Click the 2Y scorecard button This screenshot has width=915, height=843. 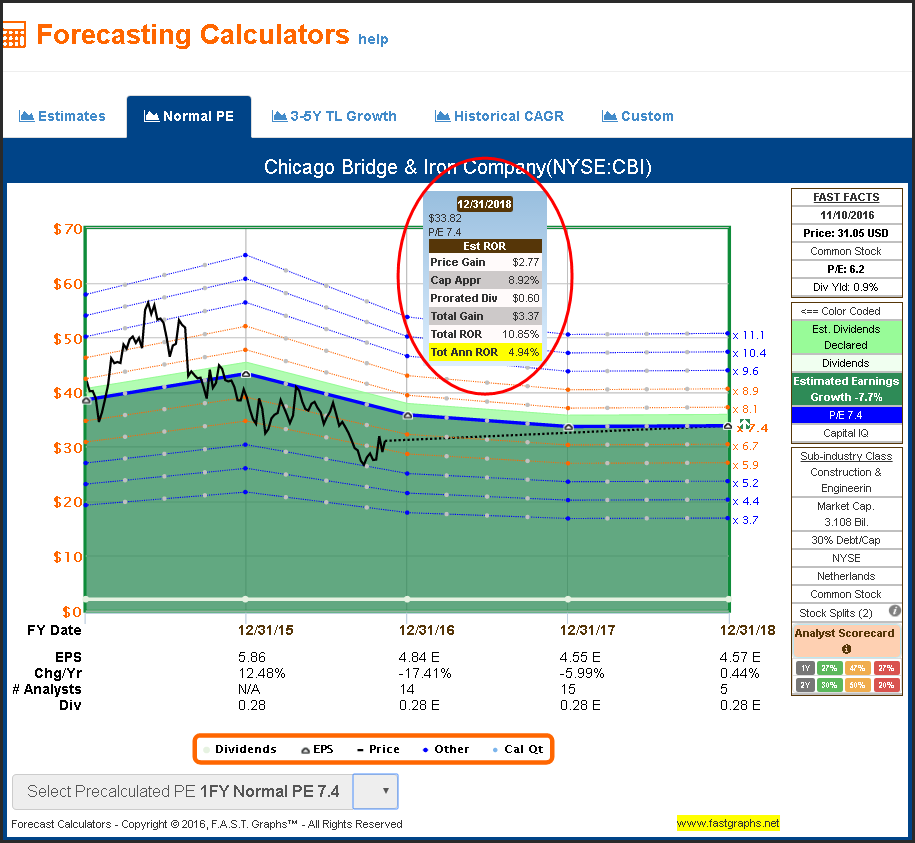805,685
